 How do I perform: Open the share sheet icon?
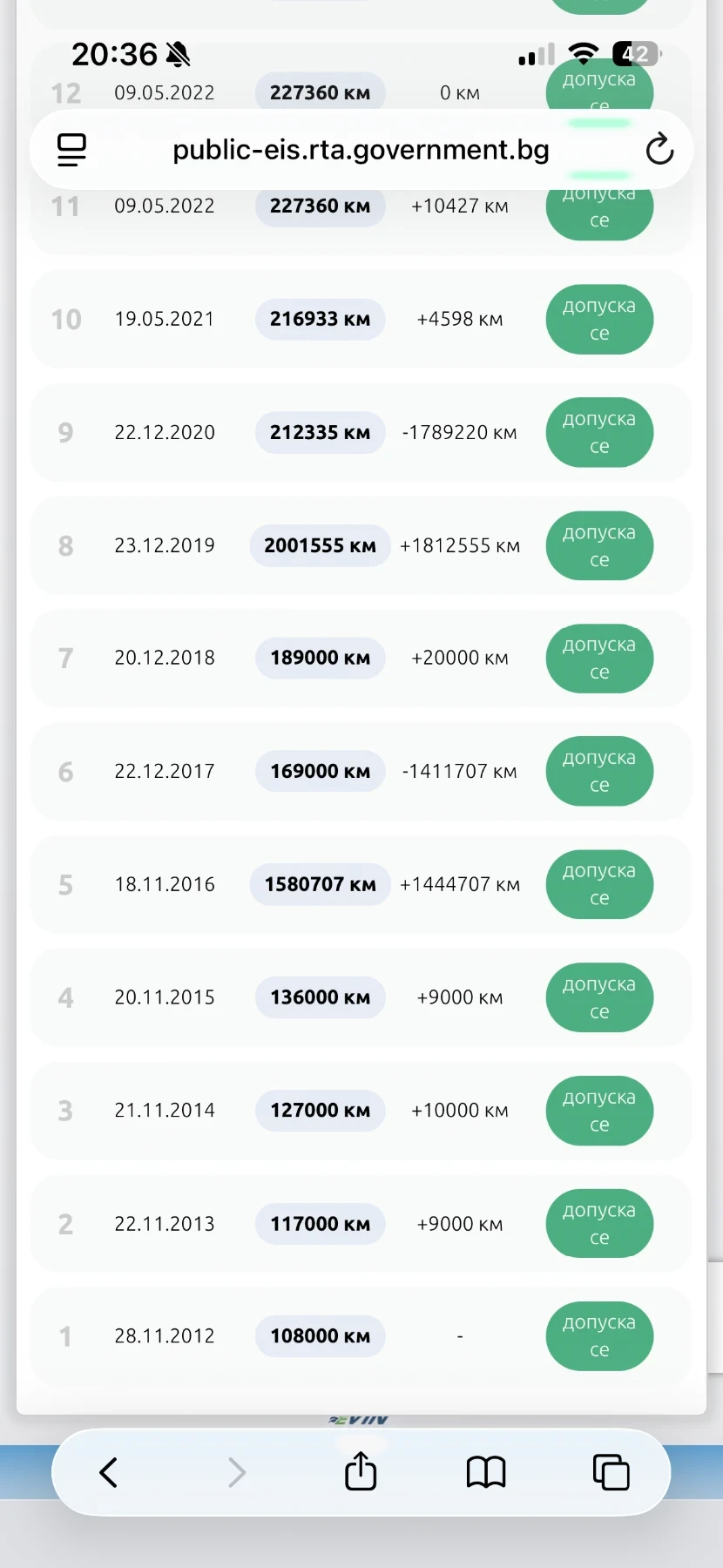361,1471
